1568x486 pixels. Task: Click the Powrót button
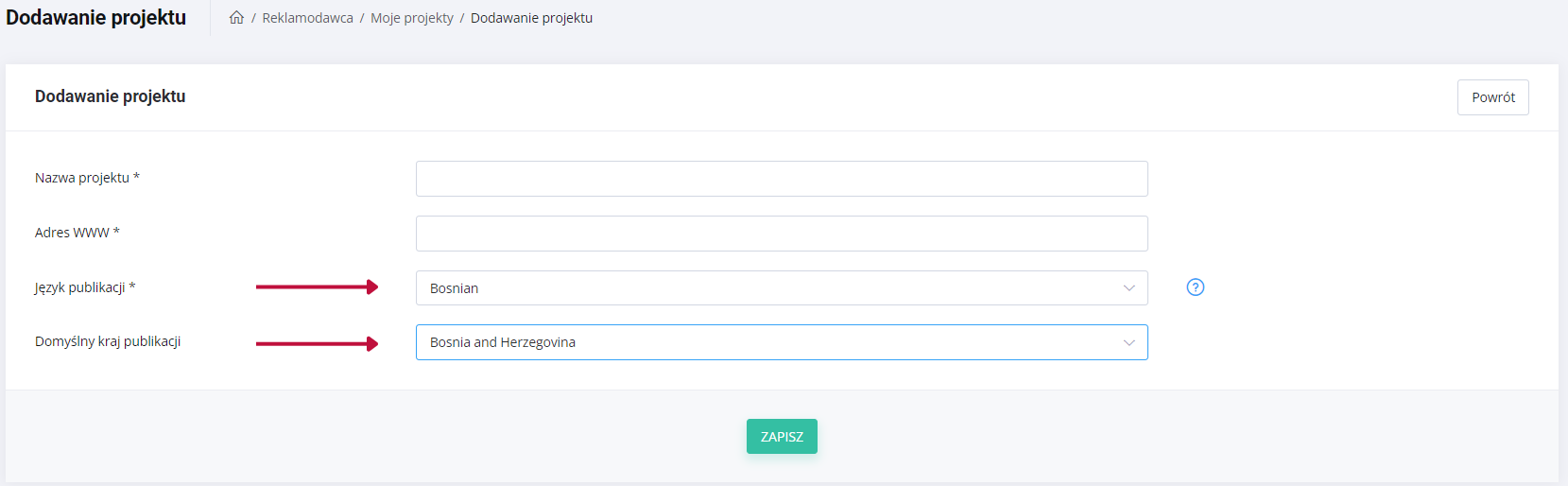click(x=1492, y=97)
